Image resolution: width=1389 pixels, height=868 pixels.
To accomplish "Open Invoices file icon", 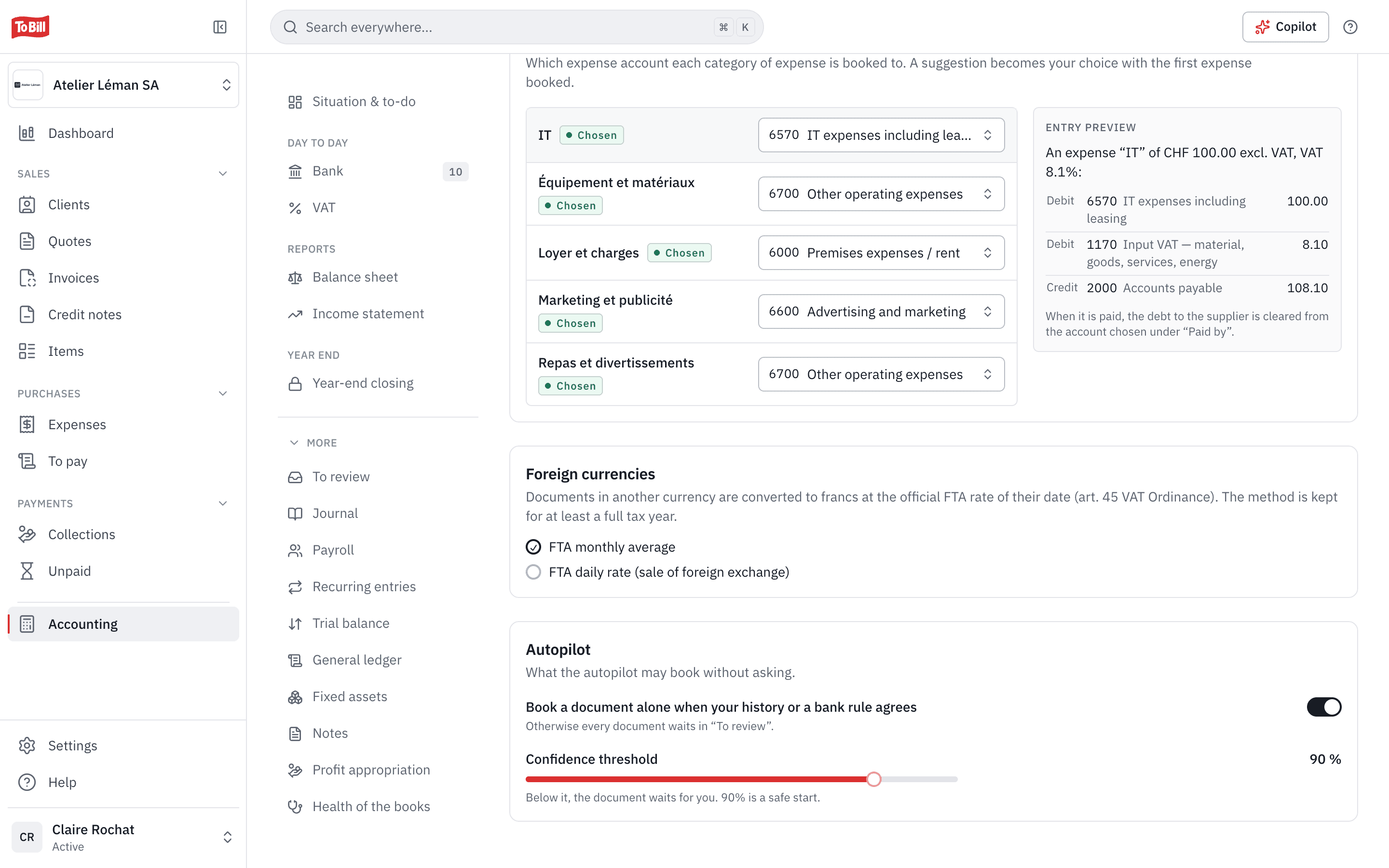I will tap(27, 278).
